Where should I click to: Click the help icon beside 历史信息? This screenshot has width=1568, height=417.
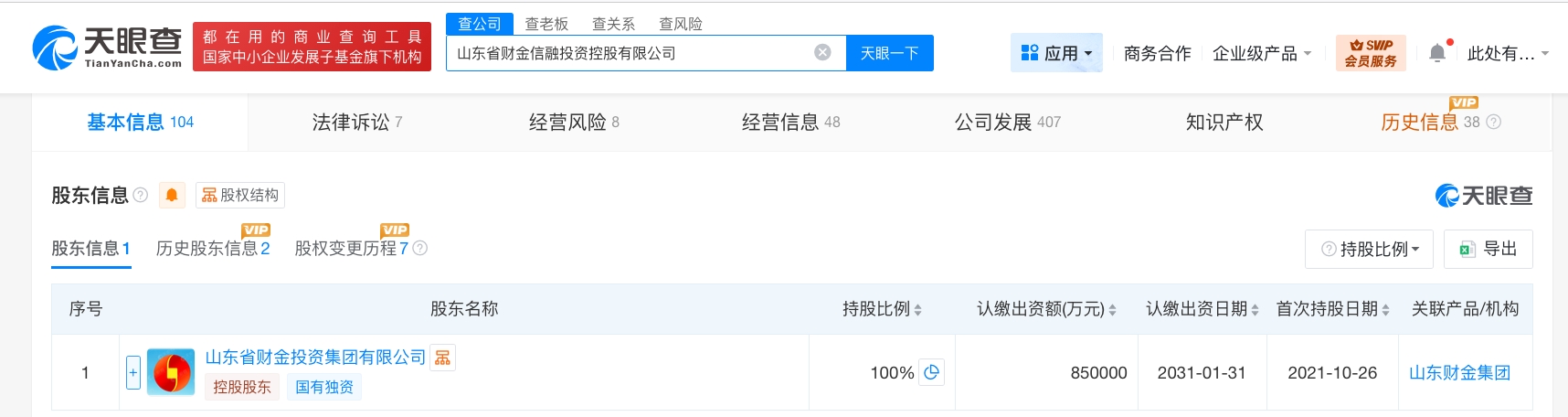point(1494,122)
